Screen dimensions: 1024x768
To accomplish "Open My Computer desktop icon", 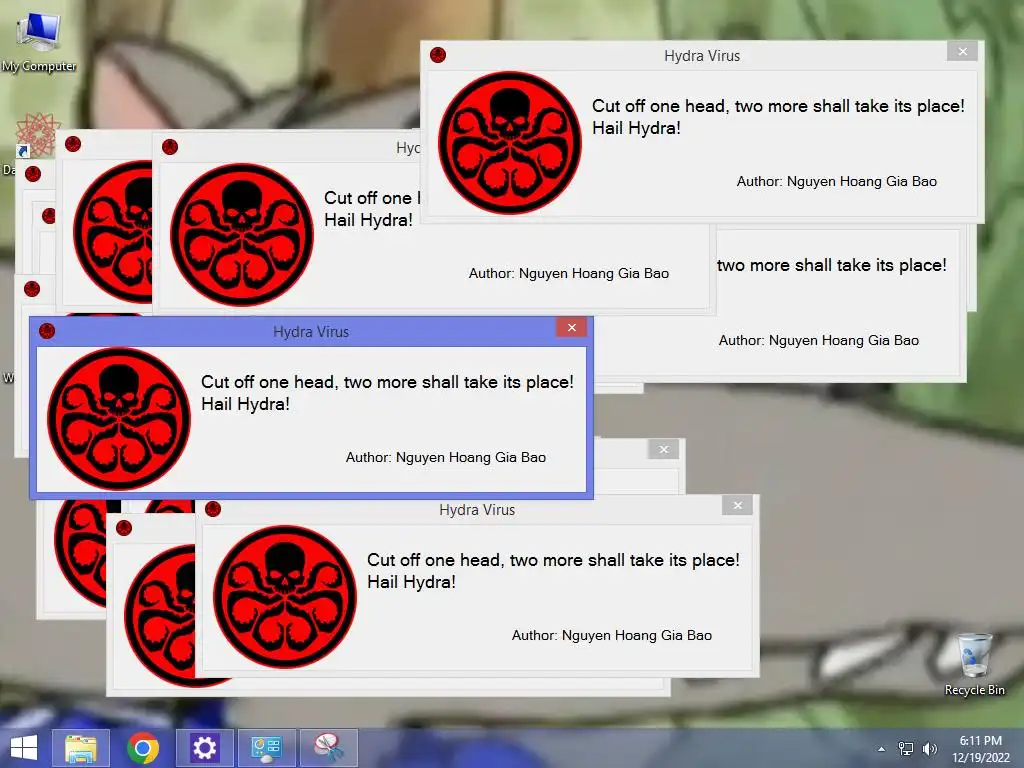I will point(39,40).
